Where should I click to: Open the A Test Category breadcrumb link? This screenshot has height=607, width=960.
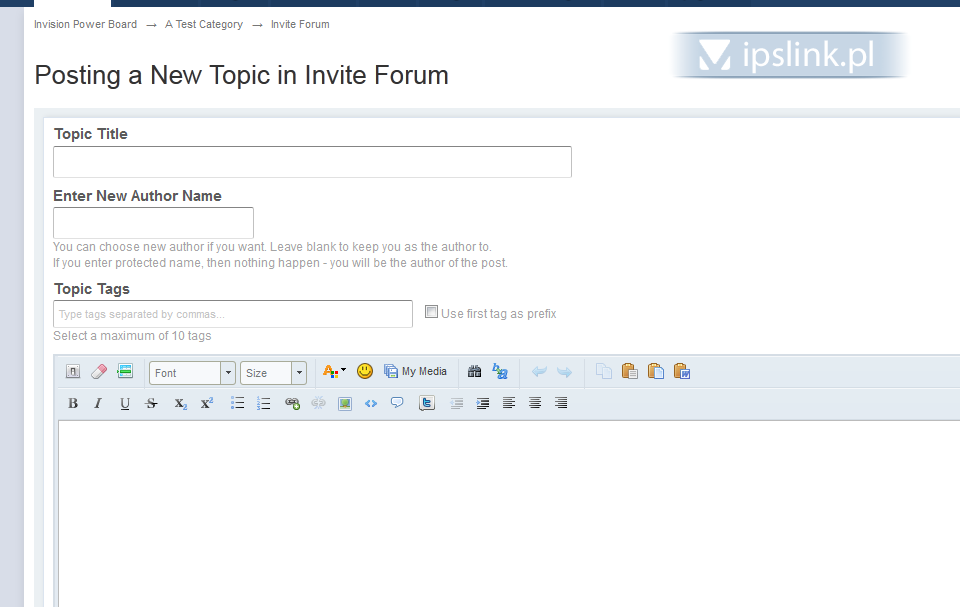coord(204,24)
